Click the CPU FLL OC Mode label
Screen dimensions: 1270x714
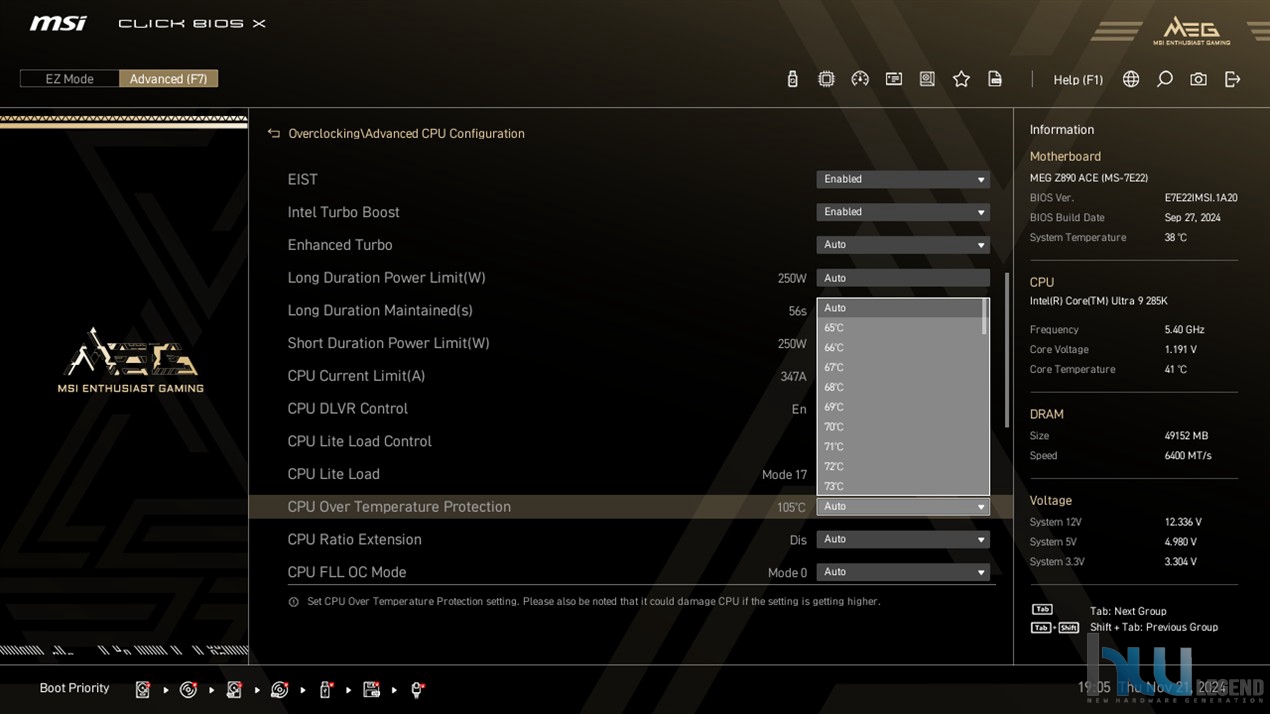346,572
